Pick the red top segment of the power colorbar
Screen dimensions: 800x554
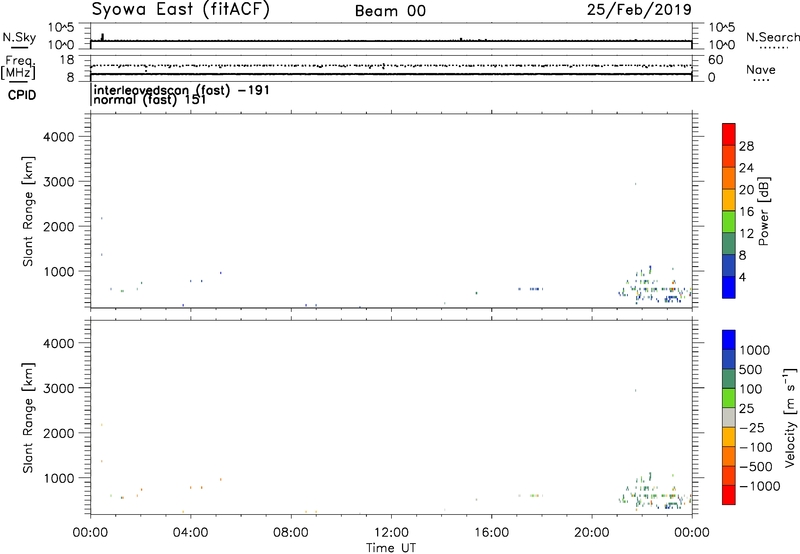coord(729,135)
